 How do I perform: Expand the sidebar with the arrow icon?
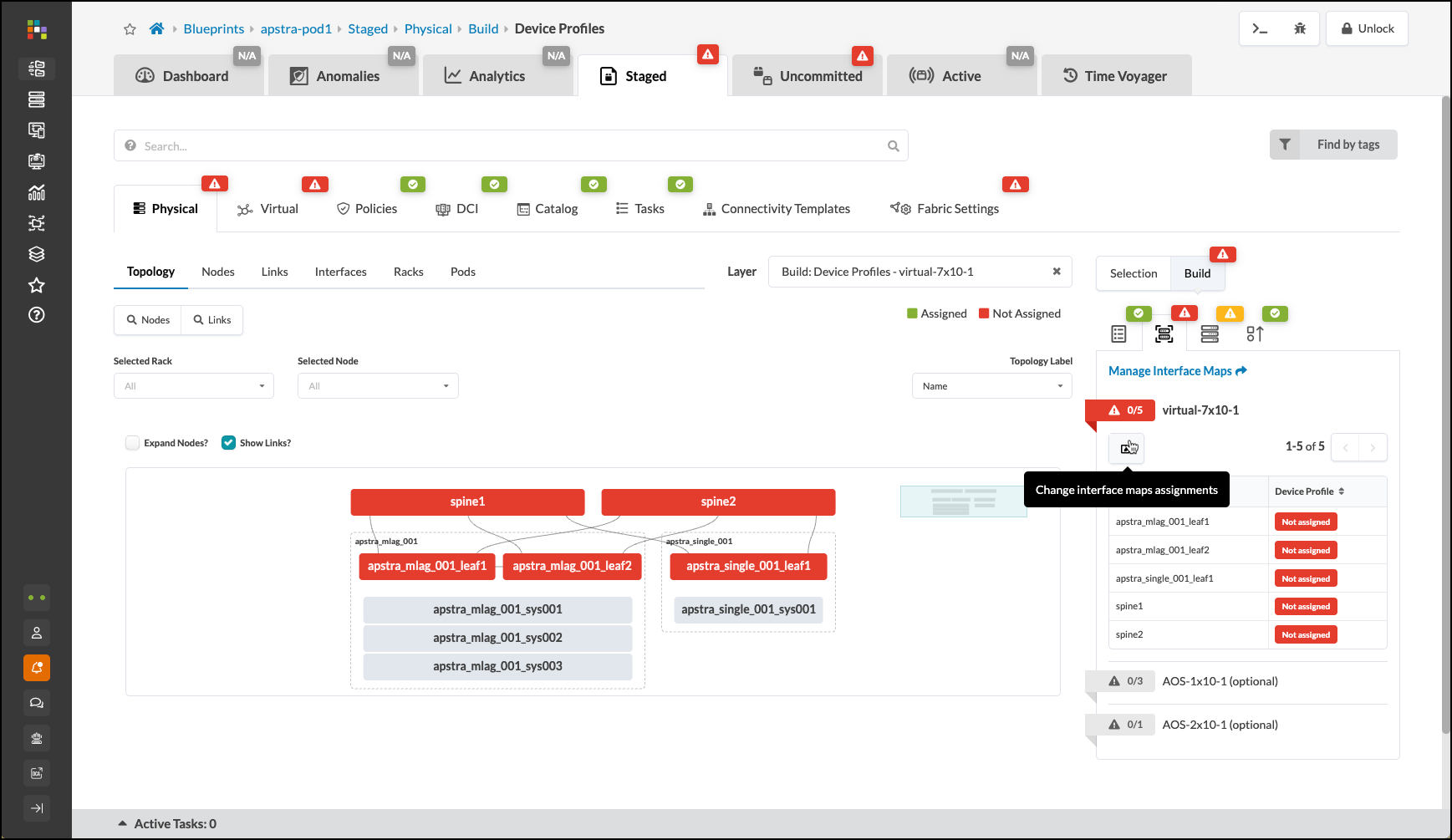37,808
